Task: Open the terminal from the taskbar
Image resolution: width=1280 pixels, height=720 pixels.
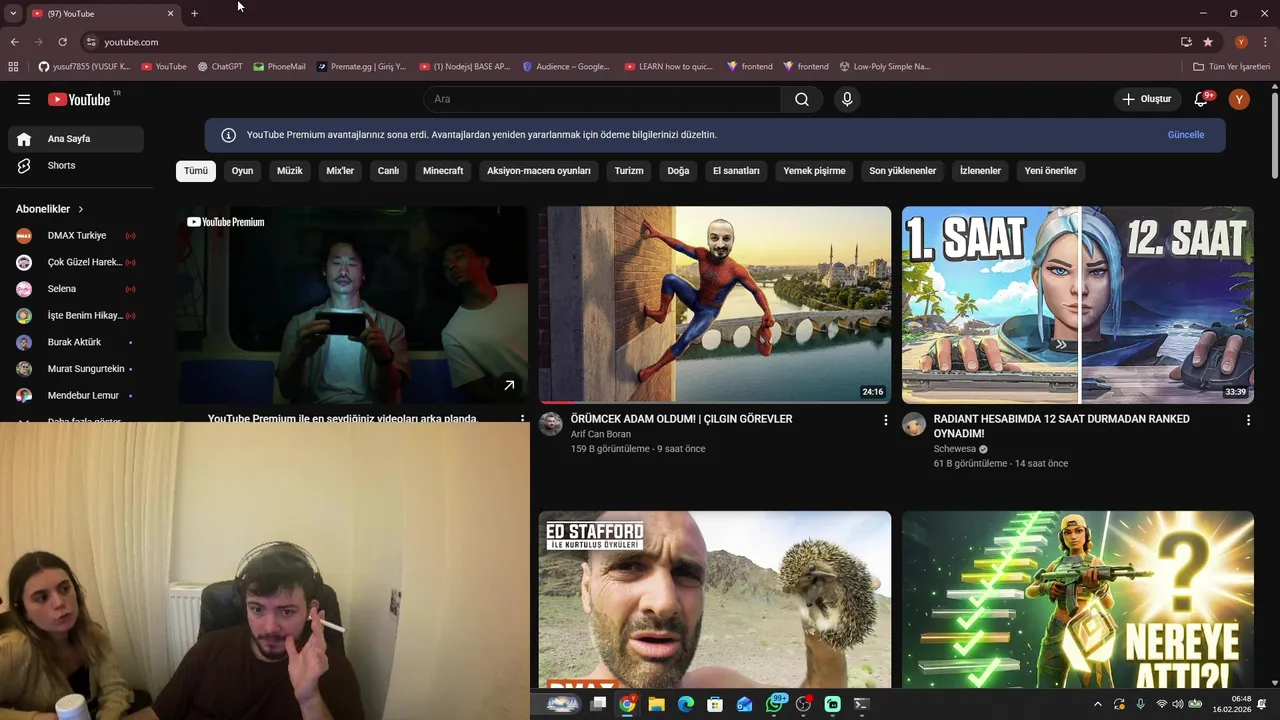Action: (861, 704)
